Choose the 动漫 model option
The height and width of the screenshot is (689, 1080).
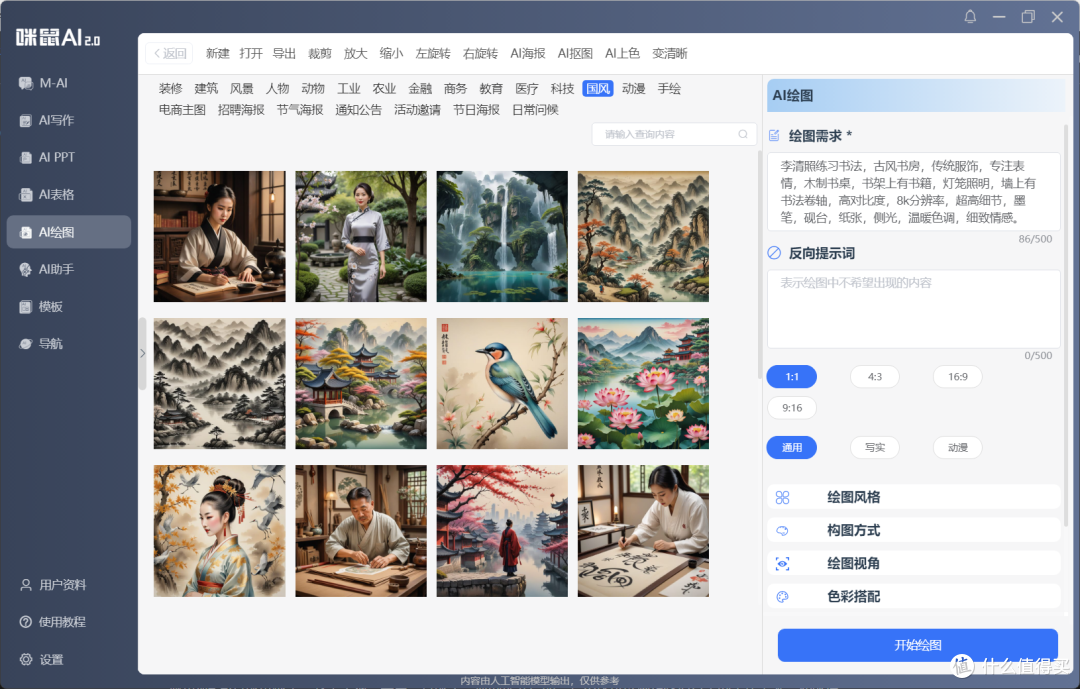957,448
